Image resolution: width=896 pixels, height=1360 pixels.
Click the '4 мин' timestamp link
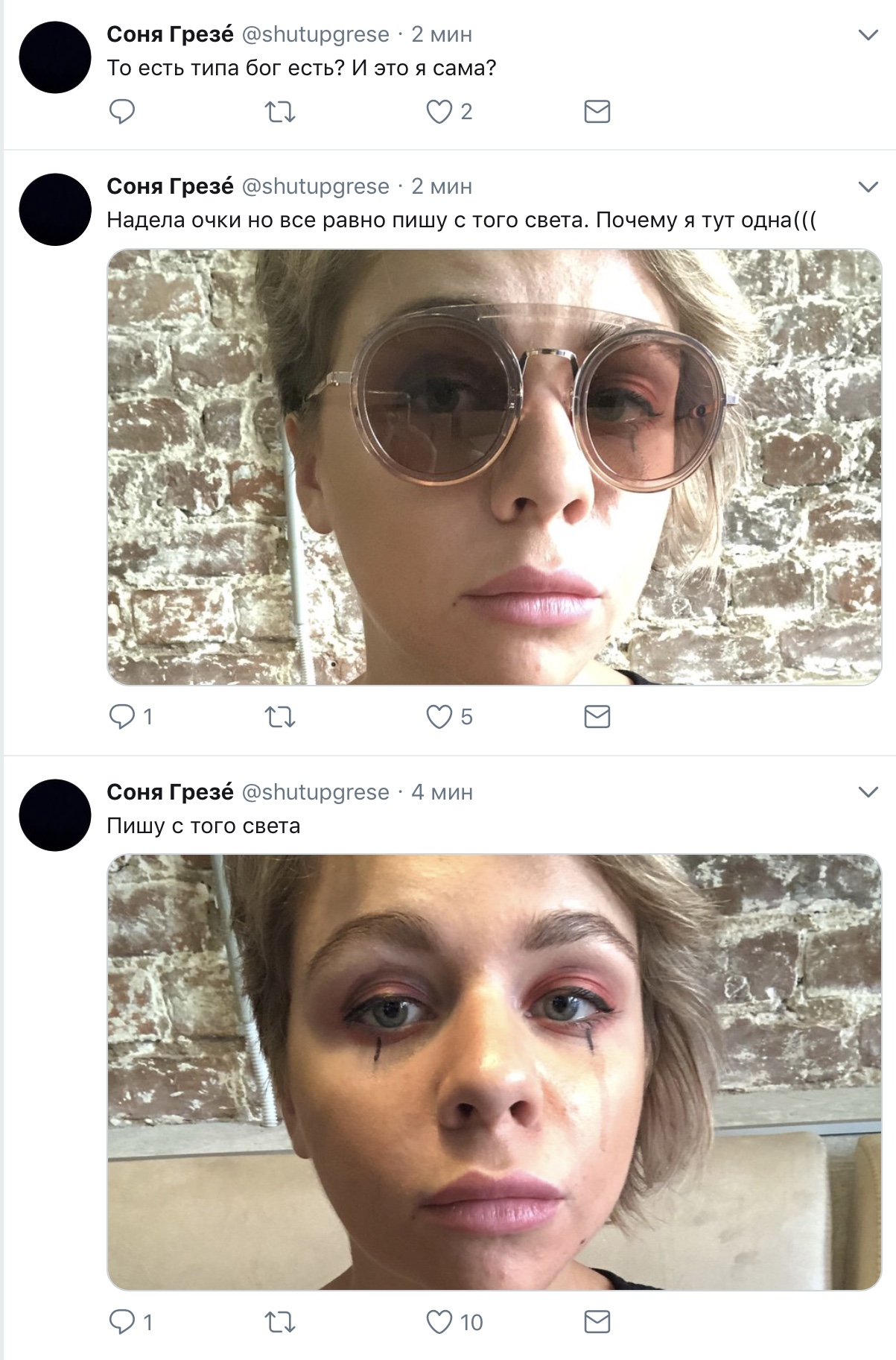(442, 792)
